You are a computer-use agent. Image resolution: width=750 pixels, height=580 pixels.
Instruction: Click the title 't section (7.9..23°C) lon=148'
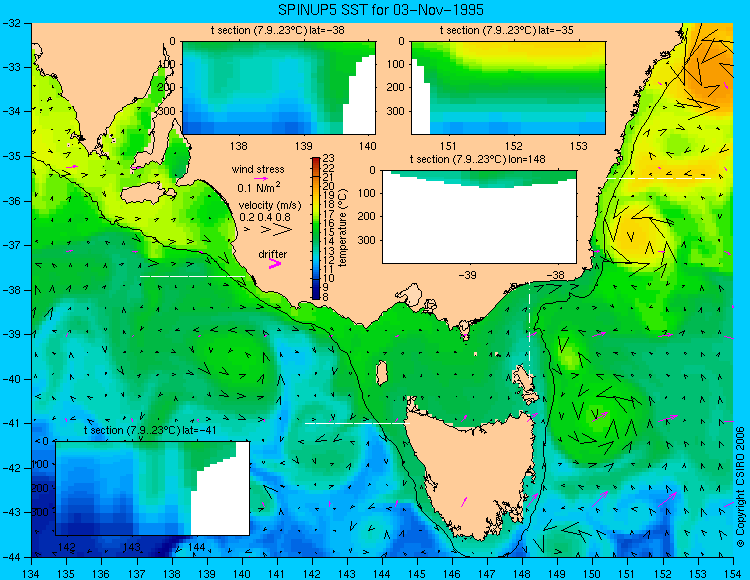pyautogui.click(x=477, y=159)
